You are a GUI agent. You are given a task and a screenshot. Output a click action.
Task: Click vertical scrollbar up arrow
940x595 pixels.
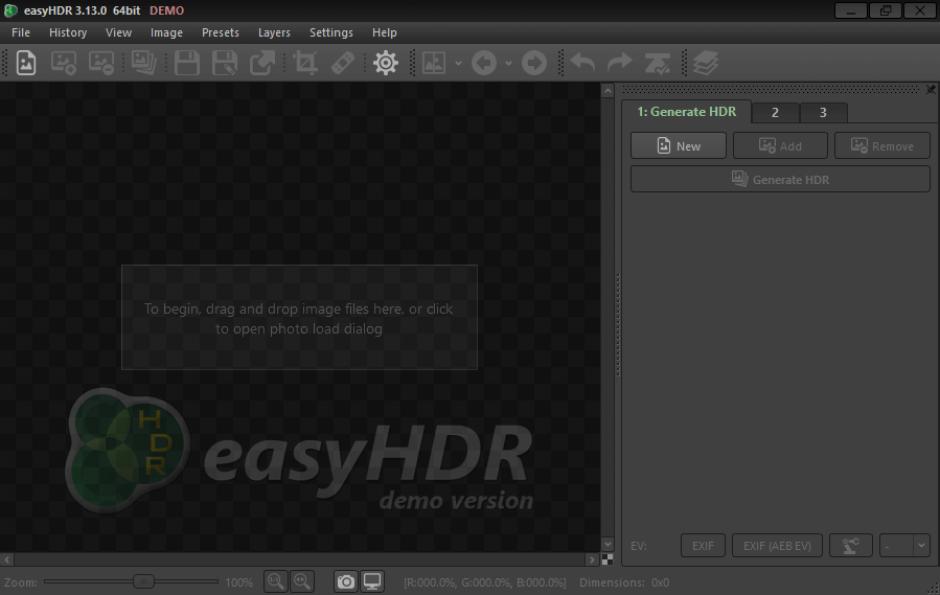pyautogui.click(x=607, y=90)
